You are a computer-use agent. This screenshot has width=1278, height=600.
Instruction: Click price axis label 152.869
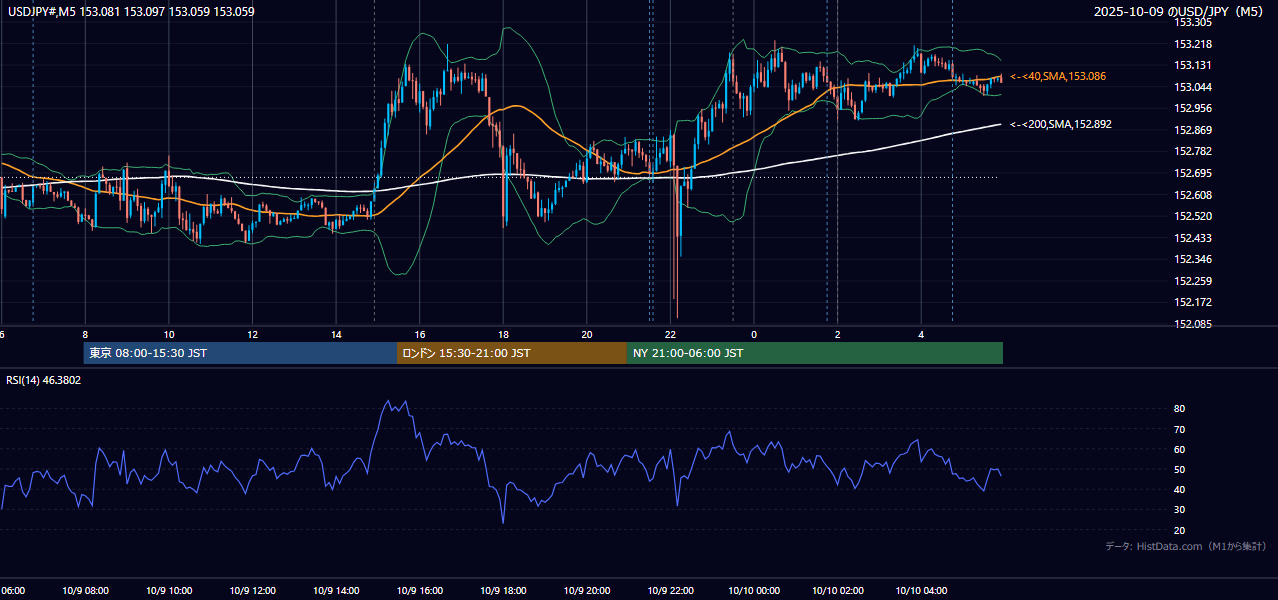pyautogui.click(x=1192, y=130)
